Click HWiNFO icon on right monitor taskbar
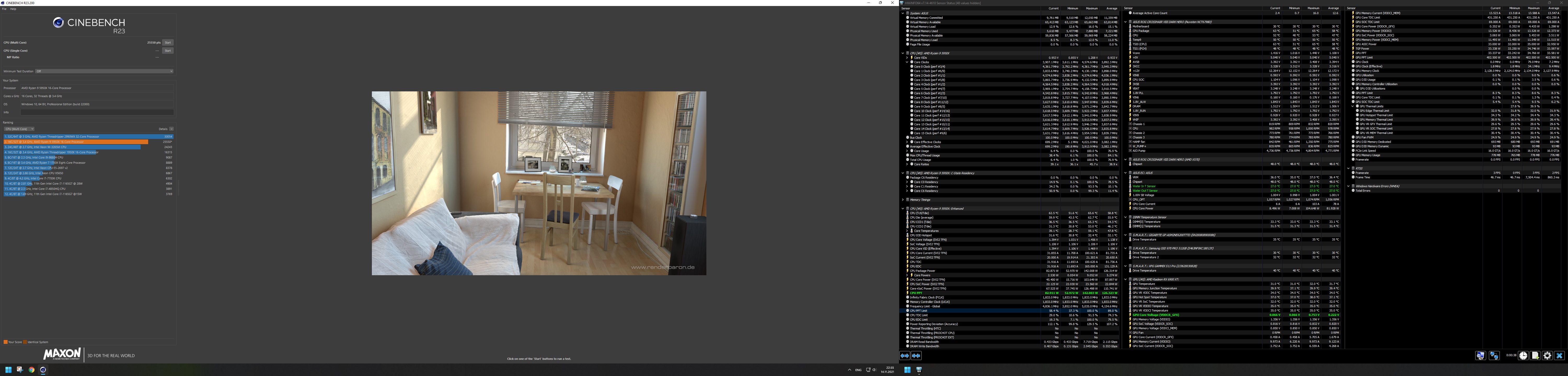The width and height of the screenshot is (1568, 376). click(919, 370)
